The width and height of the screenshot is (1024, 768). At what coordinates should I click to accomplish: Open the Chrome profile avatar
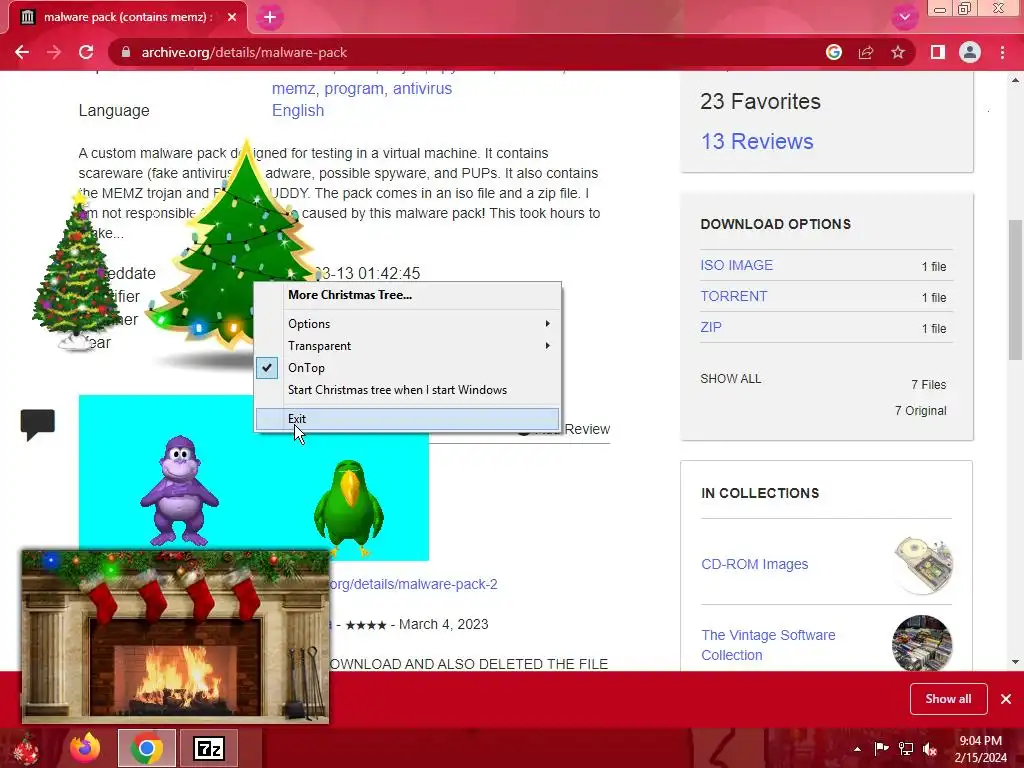(970, 52)
